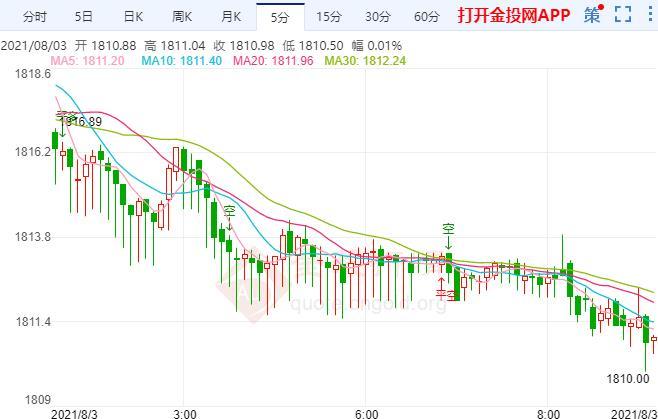
Task: Open the 打开金投网APP link
Action: (514, 16)
